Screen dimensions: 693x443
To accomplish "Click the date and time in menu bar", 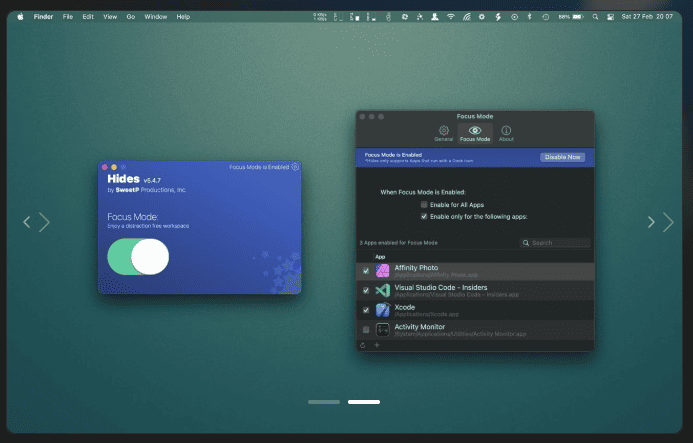I will click(x=647, y=17).
